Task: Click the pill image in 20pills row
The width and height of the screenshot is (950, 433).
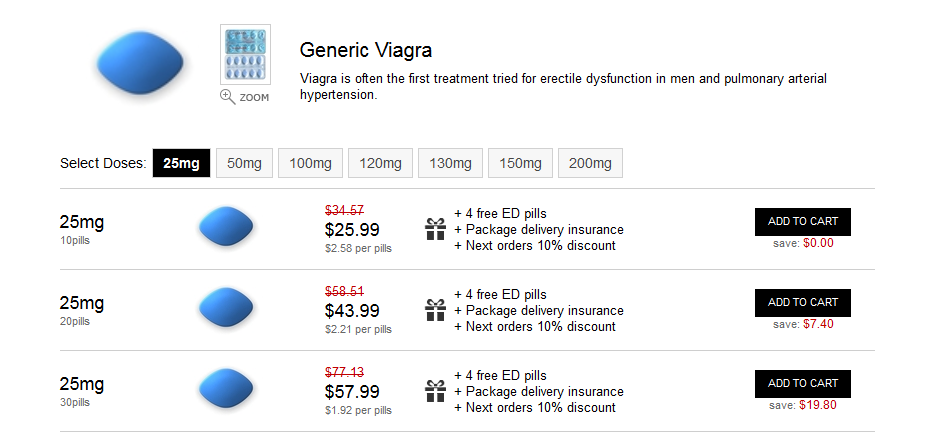Action: [x=226, y=308]
